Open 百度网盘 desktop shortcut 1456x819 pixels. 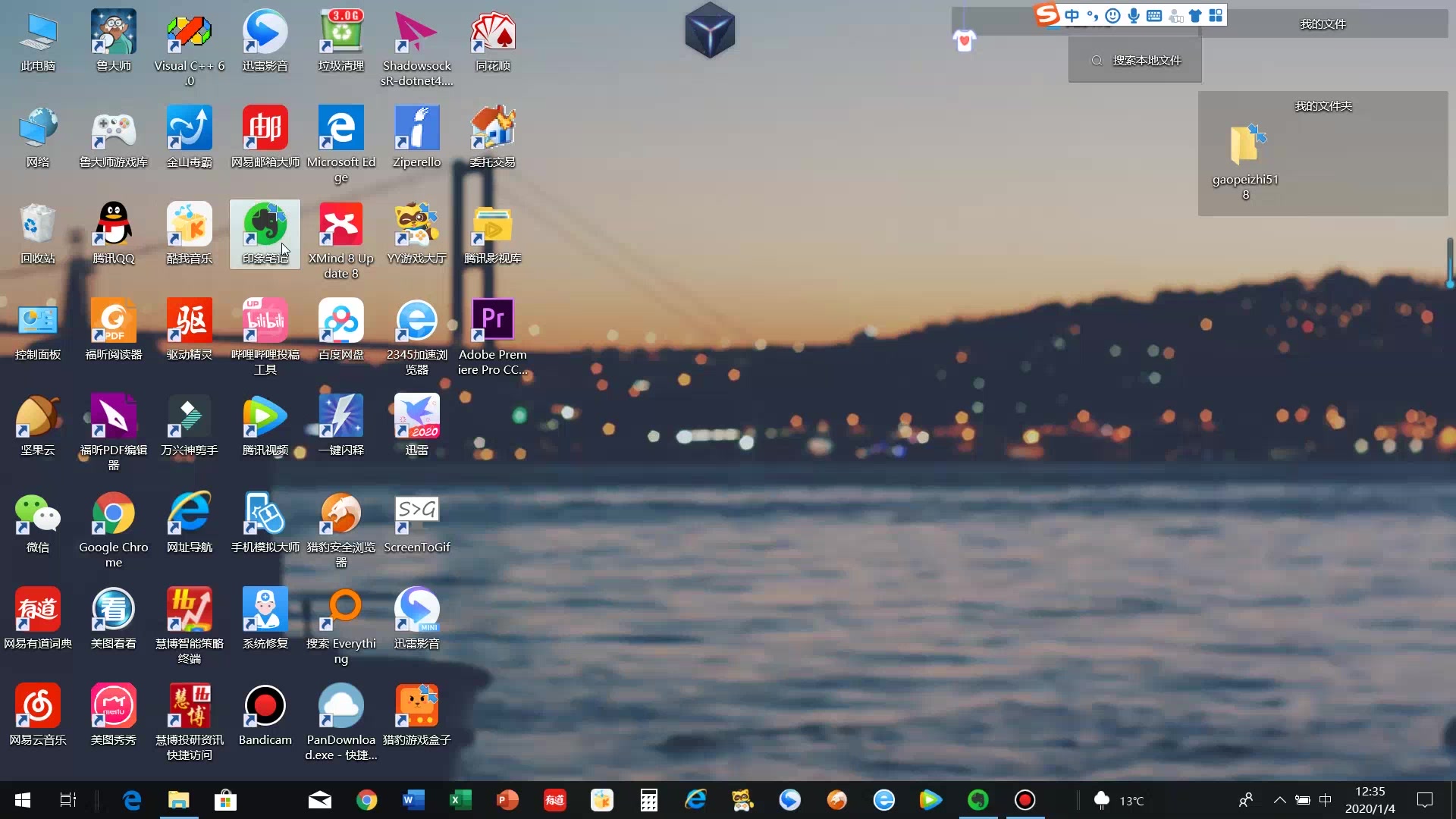[x=341, y=330]
